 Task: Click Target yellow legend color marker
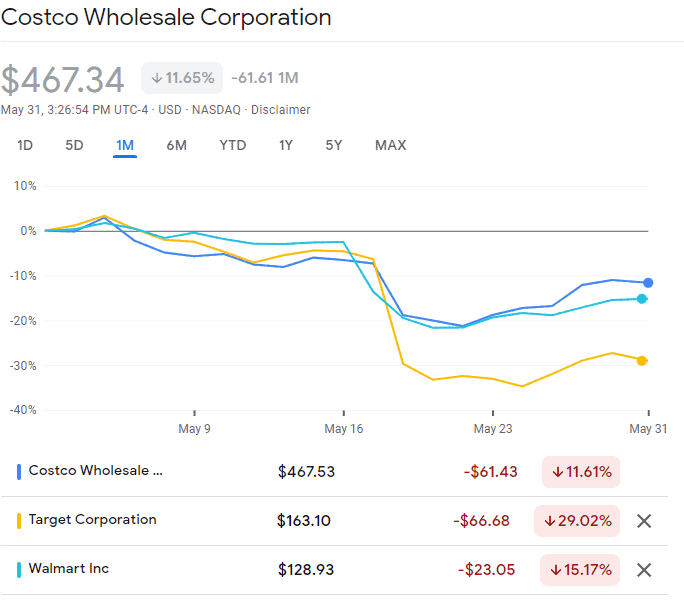19,520
